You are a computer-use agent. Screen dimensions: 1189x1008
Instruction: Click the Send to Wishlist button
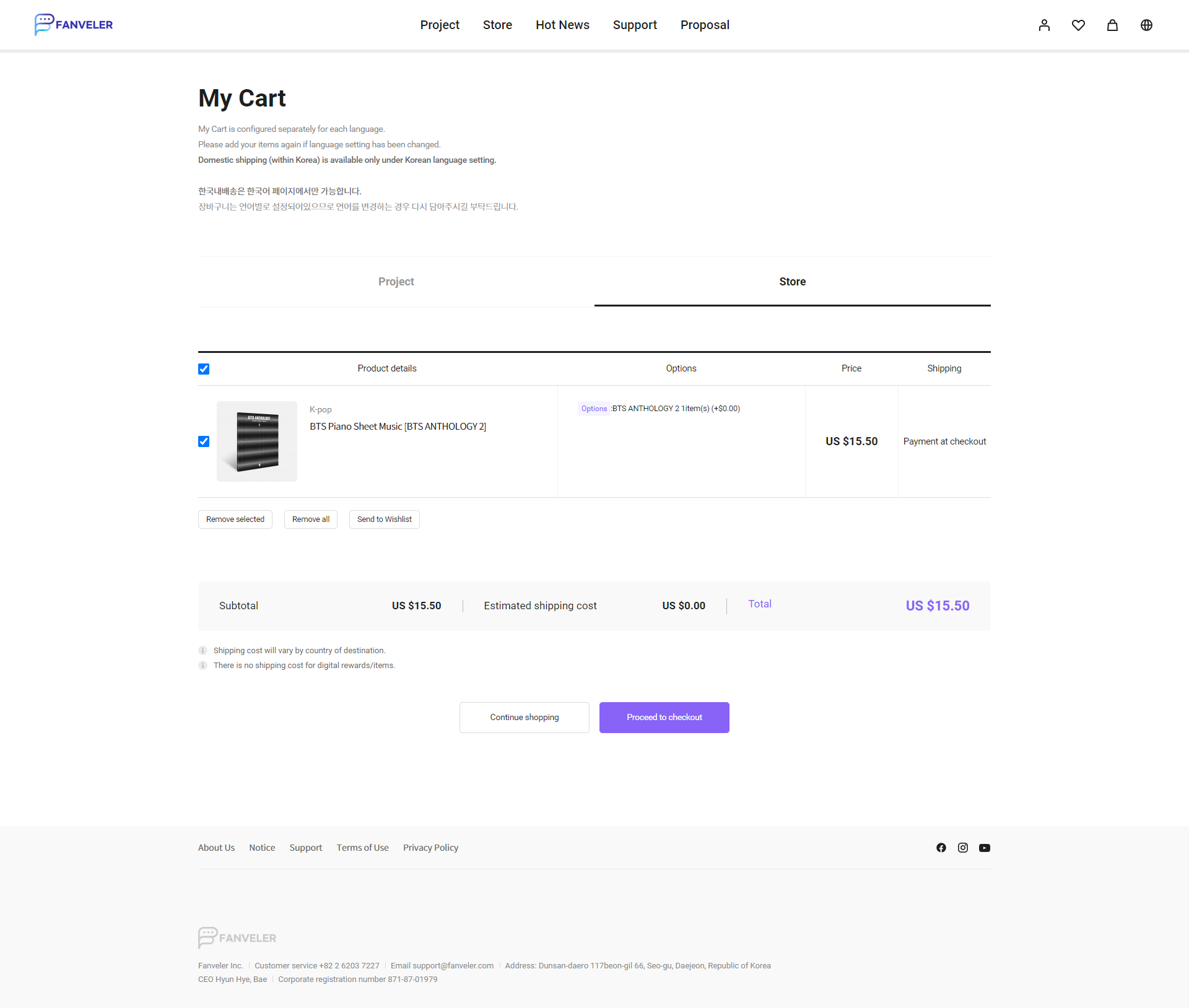385,519
